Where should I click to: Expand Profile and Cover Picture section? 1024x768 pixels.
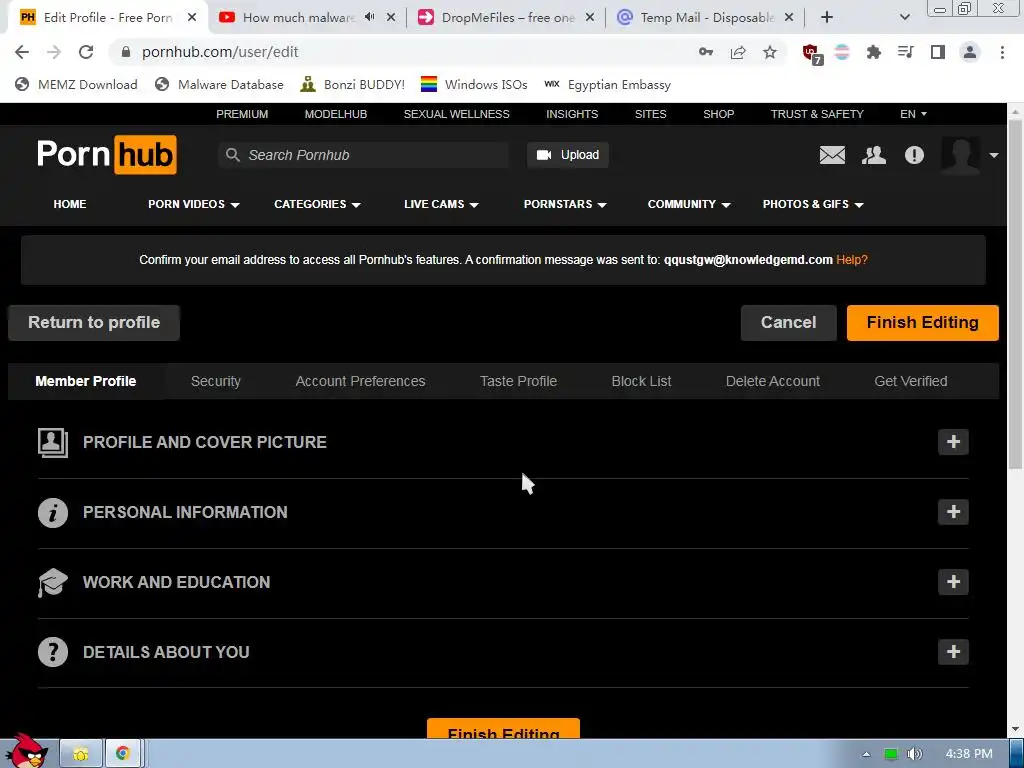pyautogui.click(x=953, y=442)
